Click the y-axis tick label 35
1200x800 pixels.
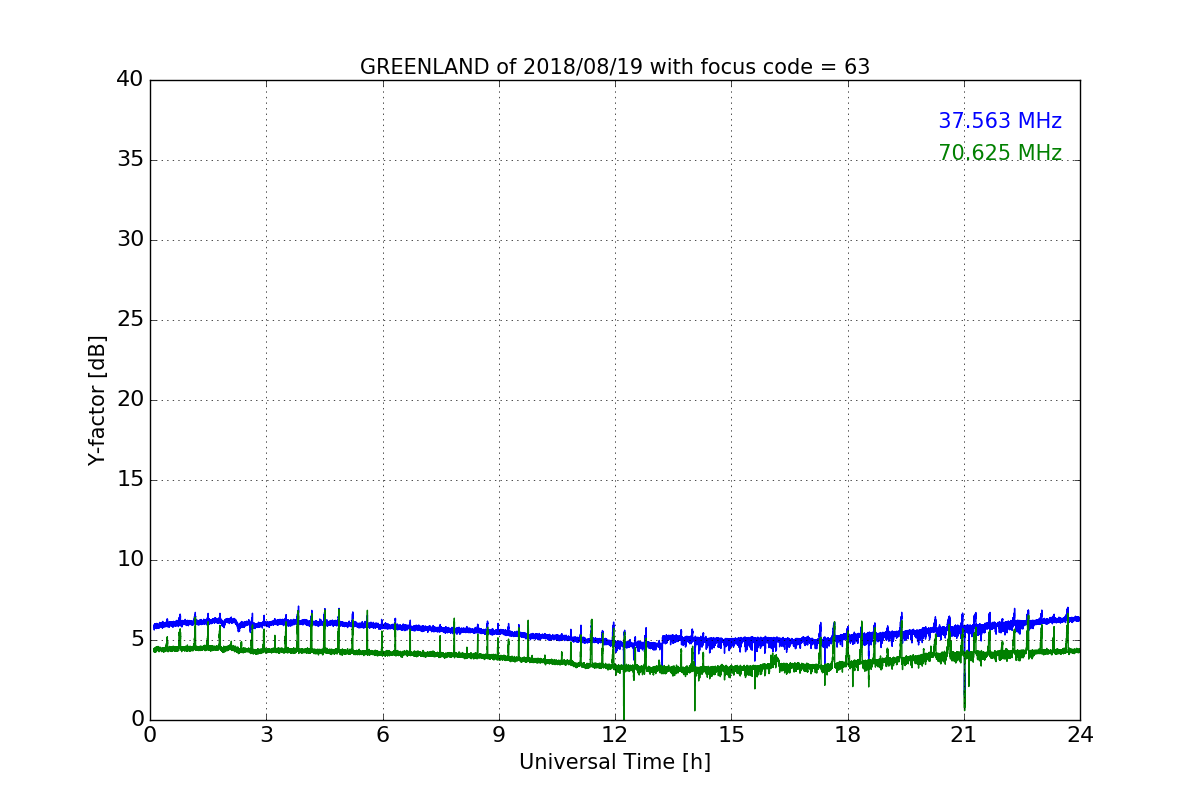pyautogui.click(x=130, y=160)
